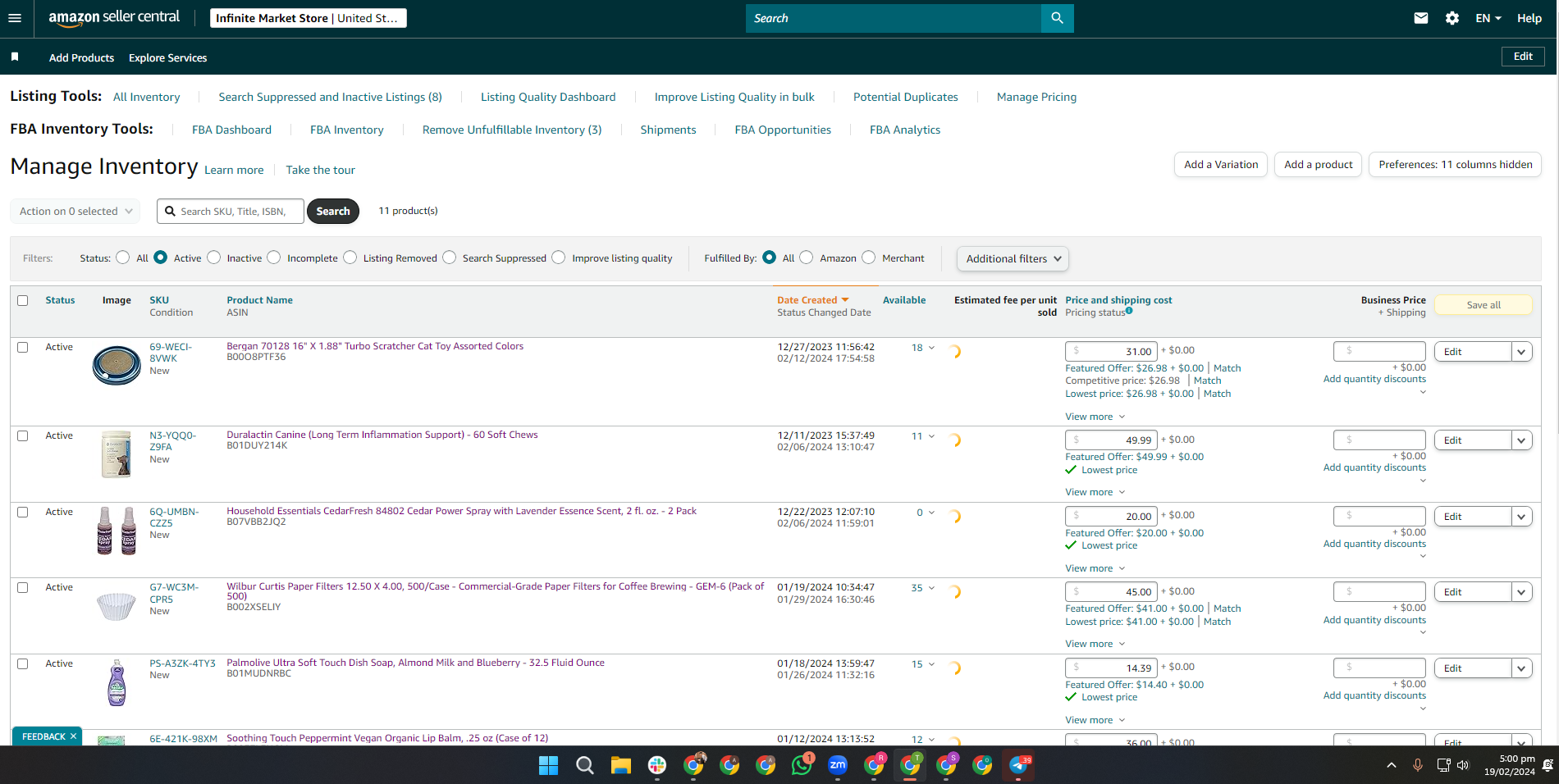Tick the select-all checkbox in the table header
This screenshot has width=1559, height=784.
[x=23, y=300]
